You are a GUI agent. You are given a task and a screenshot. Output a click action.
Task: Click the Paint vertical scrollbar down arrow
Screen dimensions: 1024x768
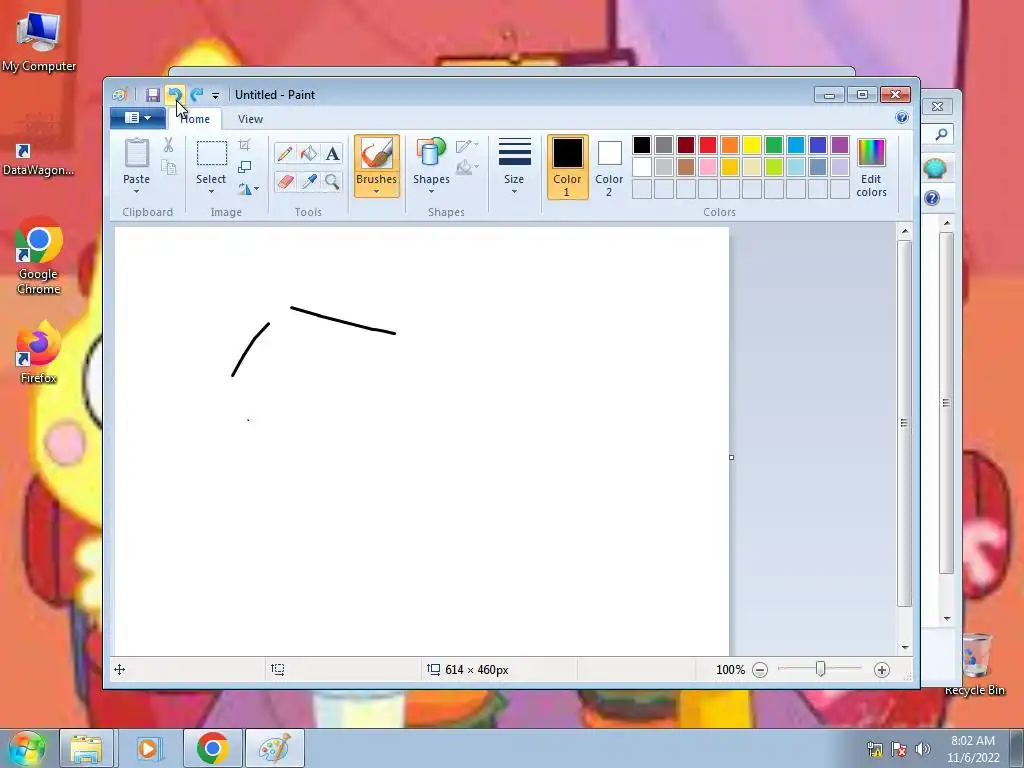tap(905, 647)
